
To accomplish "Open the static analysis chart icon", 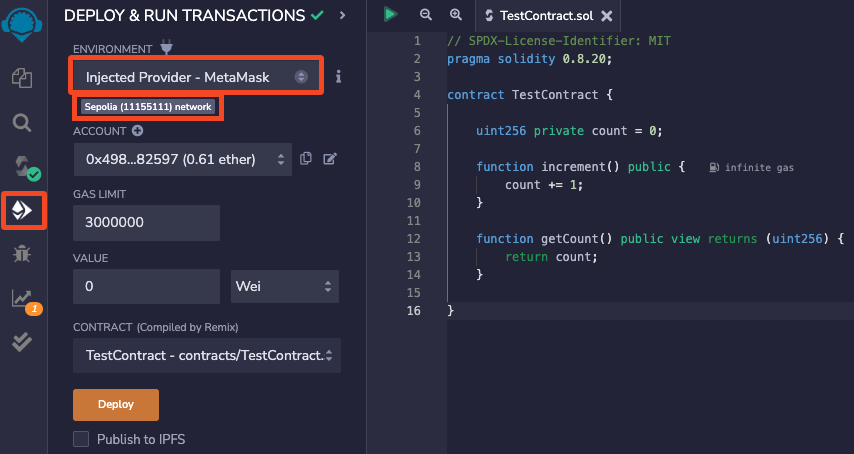I will [x=22, y=298].
